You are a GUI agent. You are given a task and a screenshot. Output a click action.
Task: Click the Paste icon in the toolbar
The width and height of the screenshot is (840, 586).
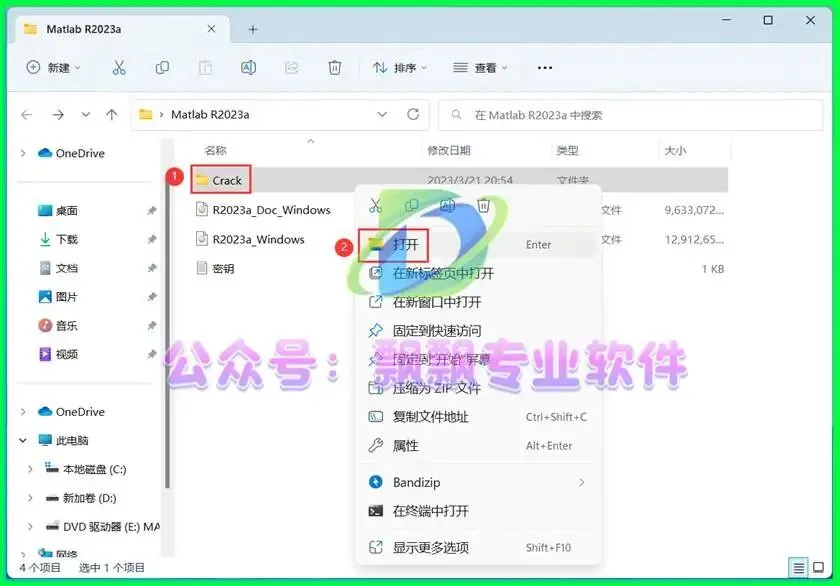(x=205, y=67)
